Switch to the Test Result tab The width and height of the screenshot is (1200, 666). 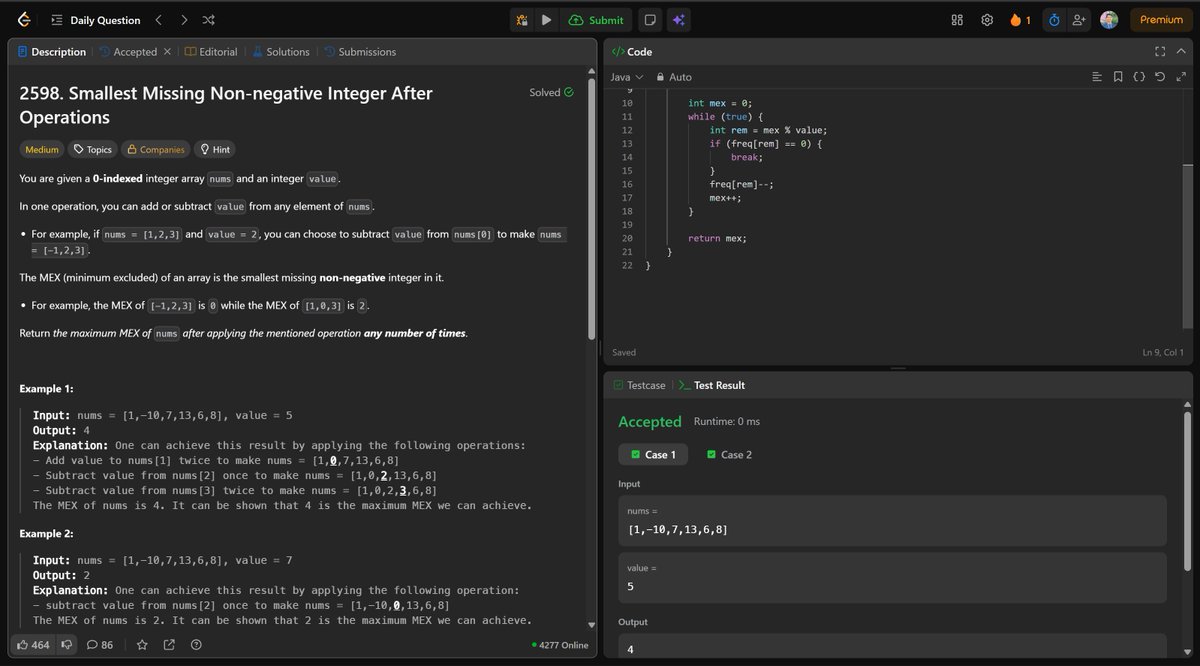(712, 385)
